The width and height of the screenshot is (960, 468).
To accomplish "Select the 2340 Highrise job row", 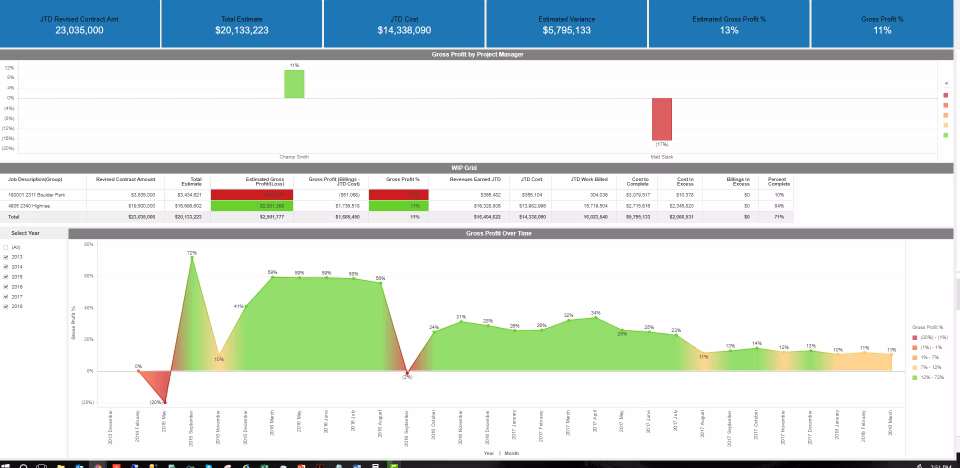I will [x=397, y=206].
